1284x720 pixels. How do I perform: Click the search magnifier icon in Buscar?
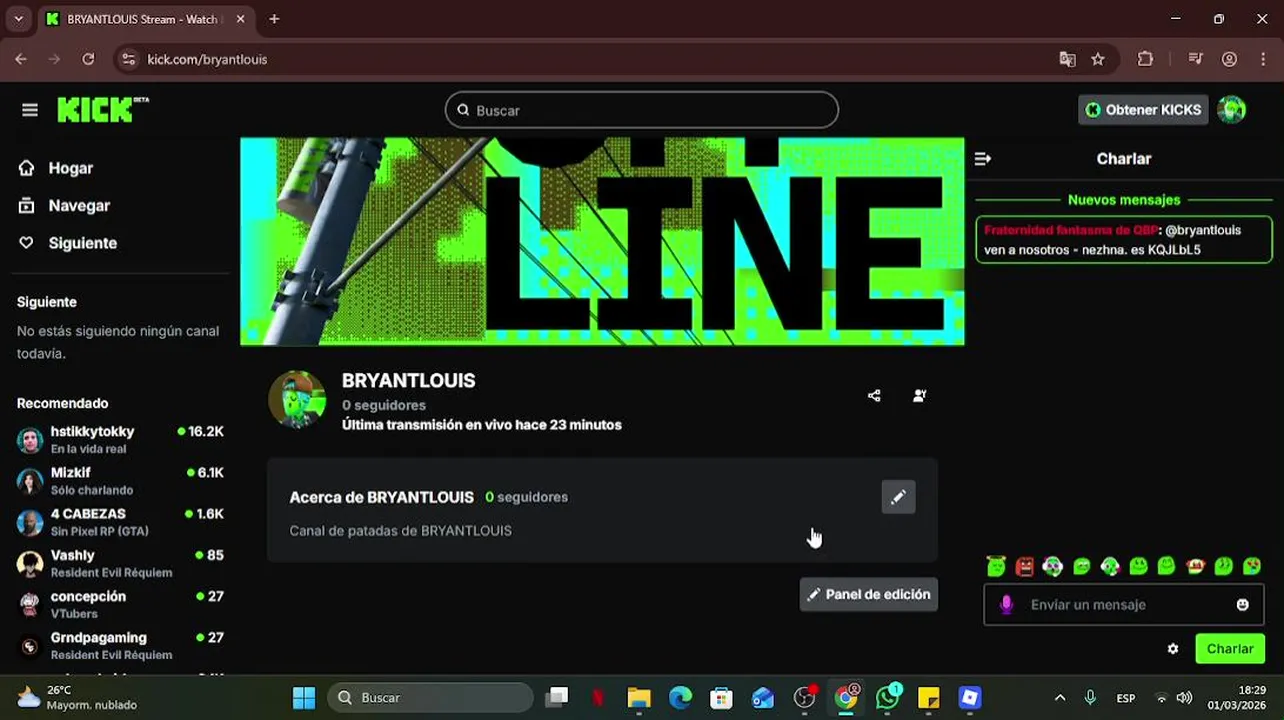point(463,110)
